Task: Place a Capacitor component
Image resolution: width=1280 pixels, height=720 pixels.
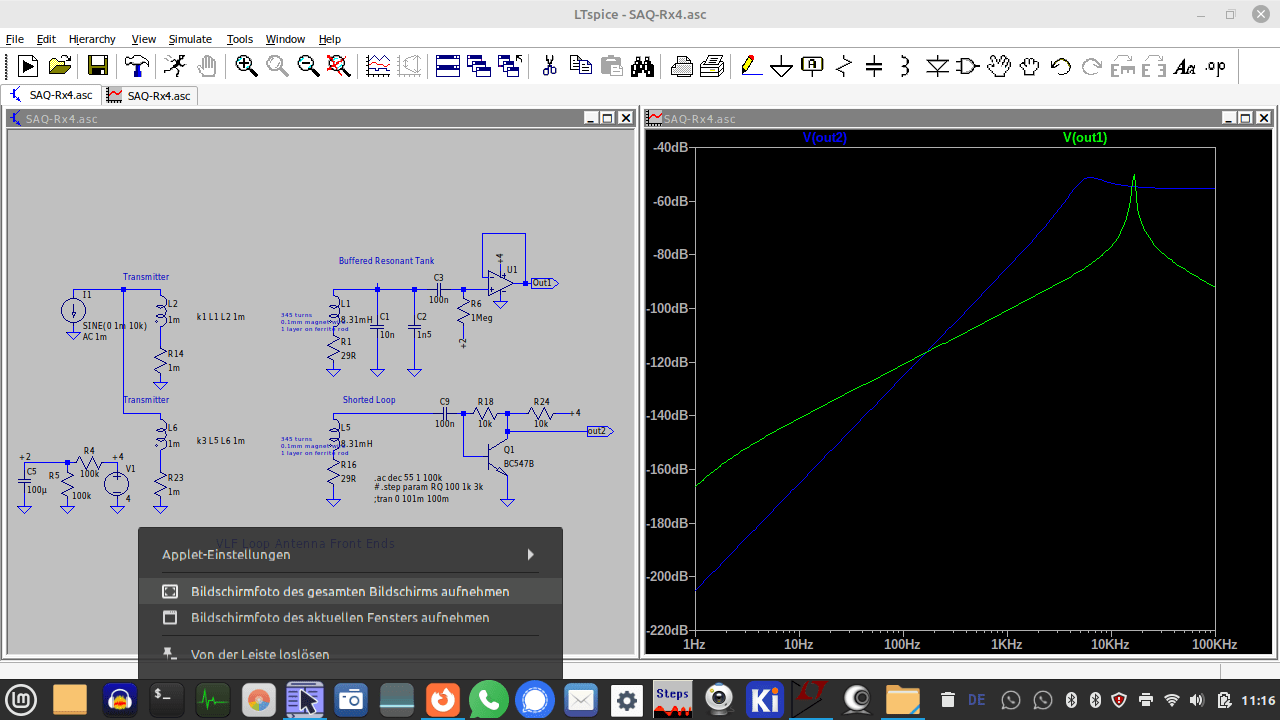Action: [874, 66]
